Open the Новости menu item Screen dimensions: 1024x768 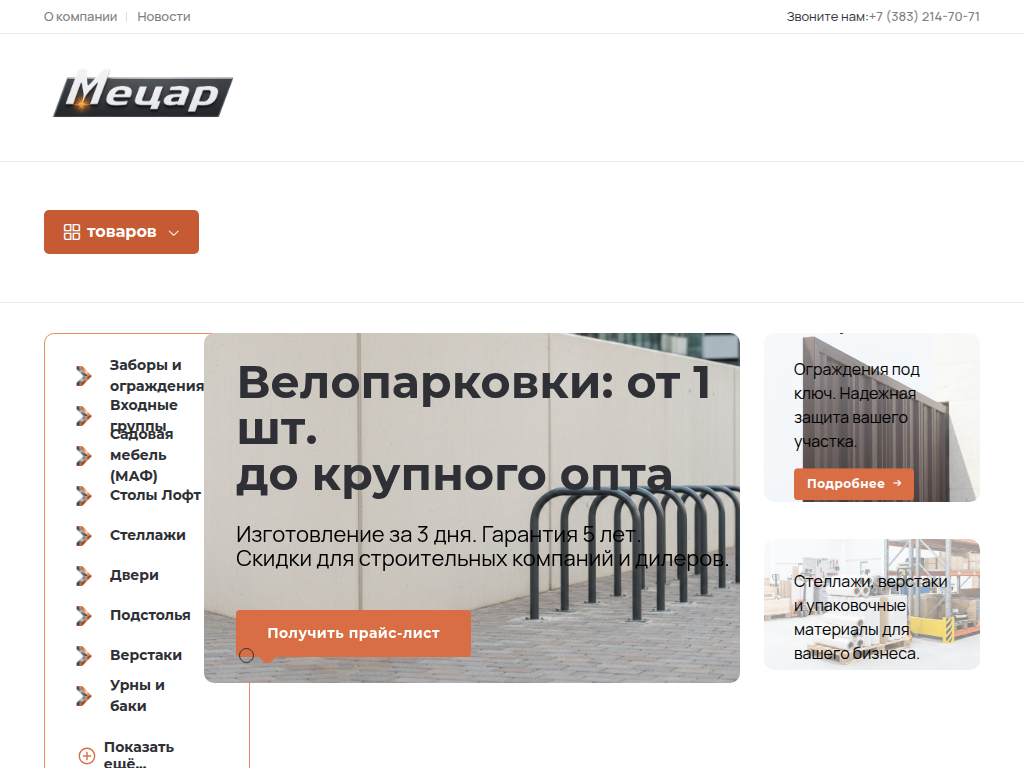(x=163, y=16)
